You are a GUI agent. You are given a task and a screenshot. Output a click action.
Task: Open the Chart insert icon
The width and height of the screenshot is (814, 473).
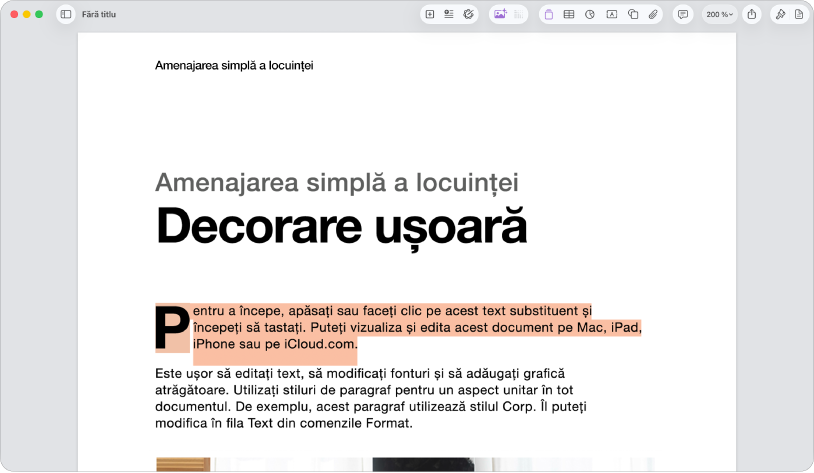590,15
